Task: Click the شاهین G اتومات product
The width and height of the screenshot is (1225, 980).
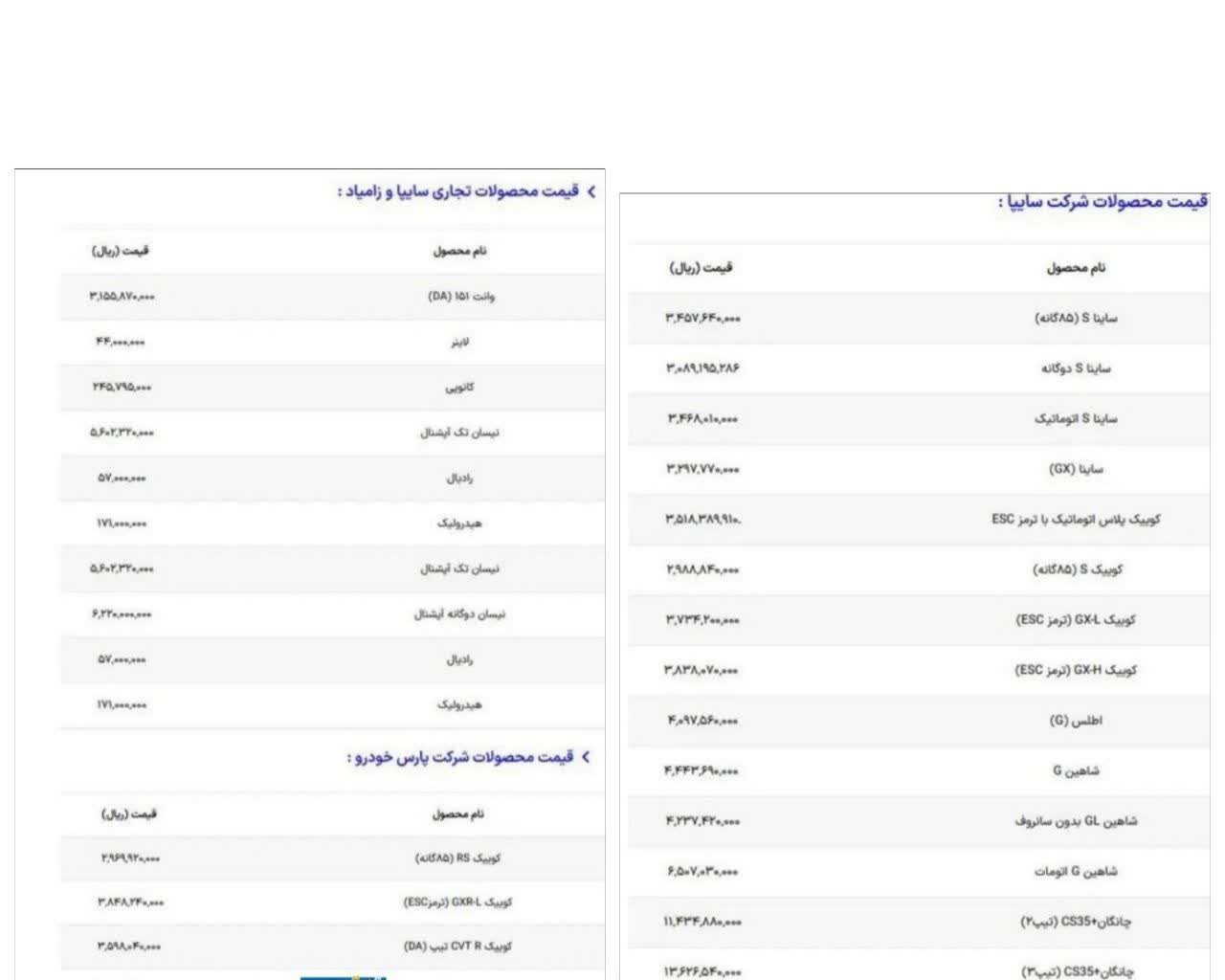Action: pos(1076,872)
